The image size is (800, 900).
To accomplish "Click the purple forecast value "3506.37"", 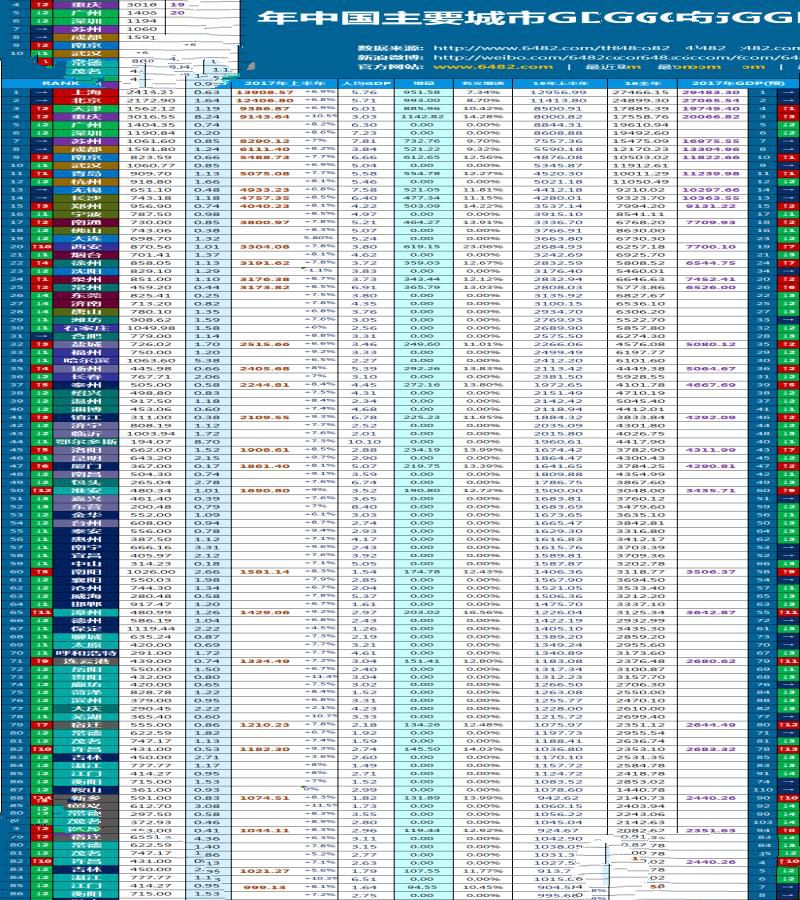I will pos(711,572).
